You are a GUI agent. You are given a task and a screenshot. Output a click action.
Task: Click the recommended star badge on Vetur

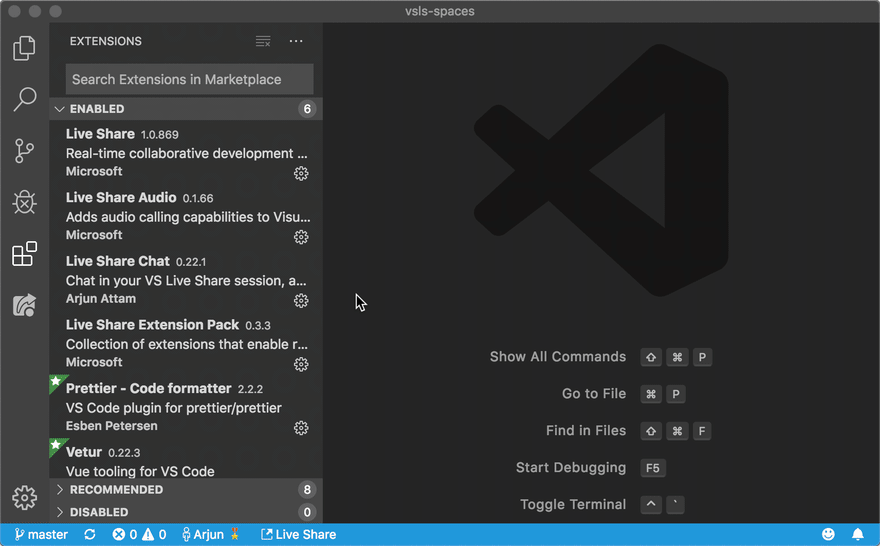pyautogui.click(x=56, y=445)
